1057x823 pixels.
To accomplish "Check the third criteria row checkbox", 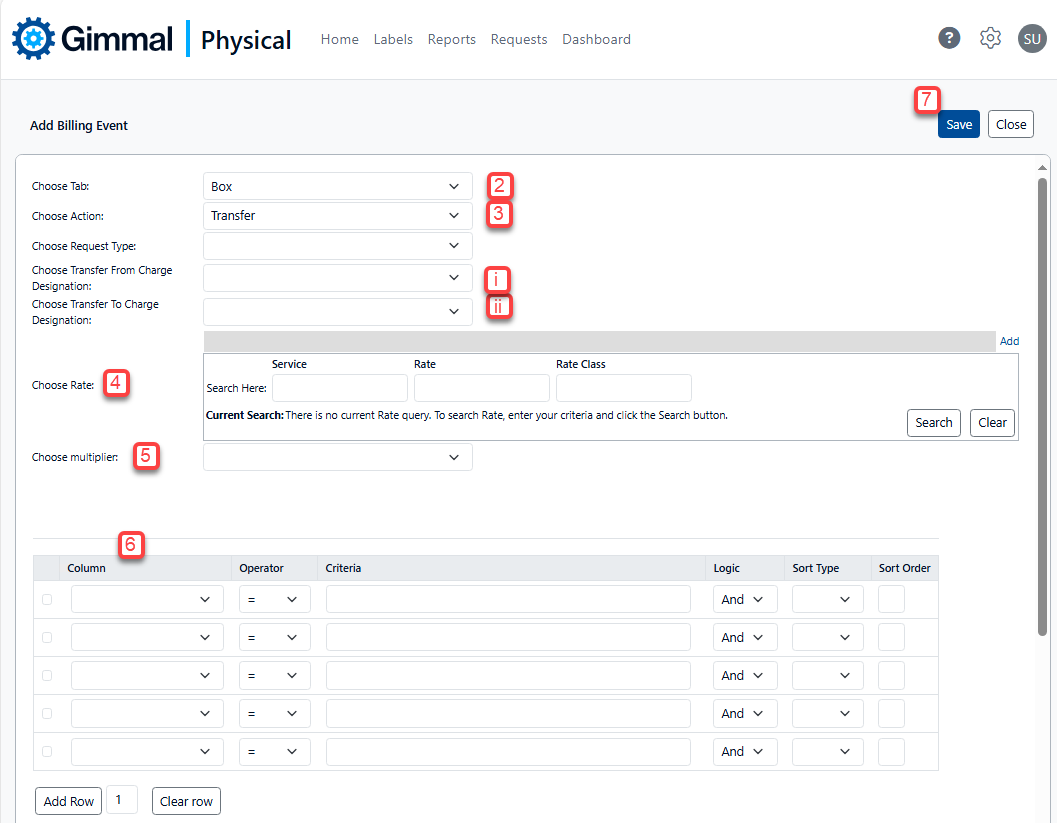I will (47, 676).
